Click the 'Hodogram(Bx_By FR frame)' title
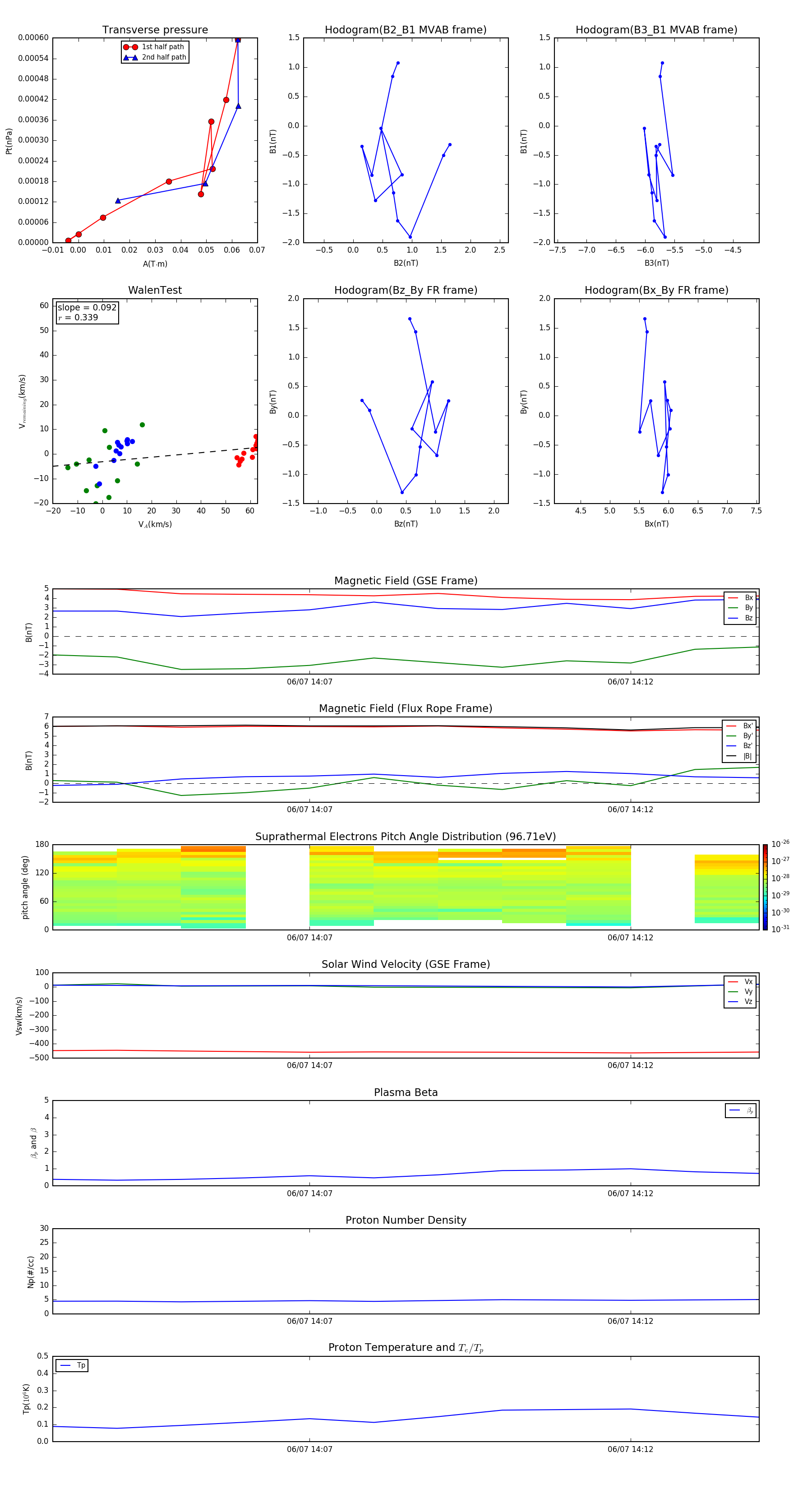The width and height of the screenshot is (812, 1489). 656,290
